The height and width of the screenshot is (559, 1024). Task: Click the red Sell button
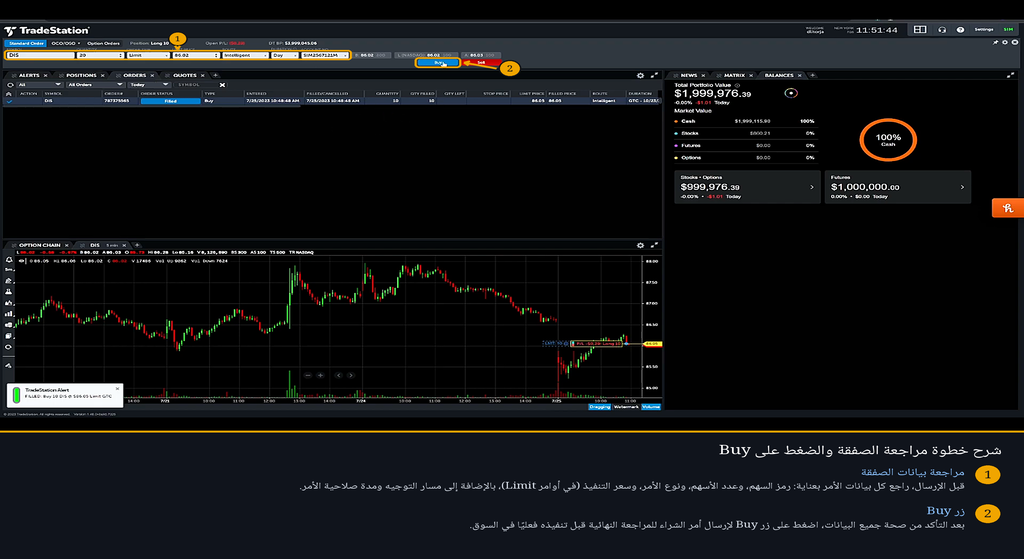pos(481,63)
